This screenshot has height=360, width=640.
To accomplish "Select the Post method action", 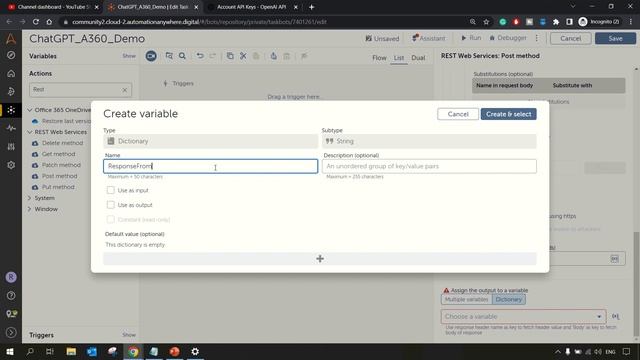I will 59,176.
